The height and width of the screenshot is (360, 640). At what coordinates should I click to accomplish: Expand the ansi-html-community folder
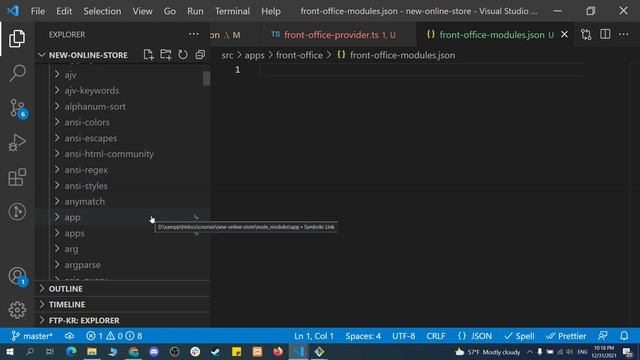click(122, 154)
